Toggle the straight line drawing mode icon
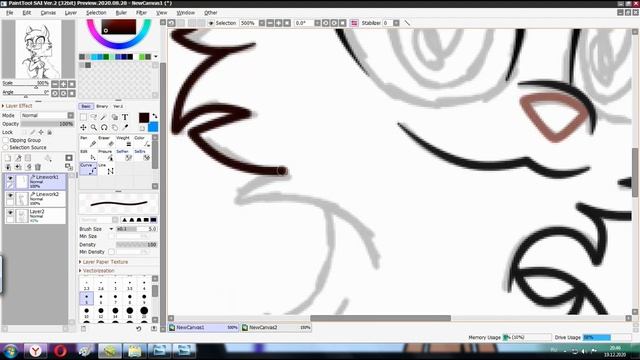This screenshot has height=360, width=640. (x=407, y=23)
